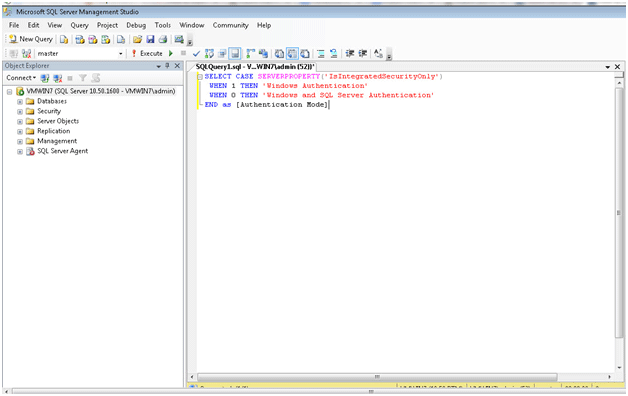Open the Connect dropdown in Object Explorer
This screenshot has height=396, width=628.
point(21,78)
